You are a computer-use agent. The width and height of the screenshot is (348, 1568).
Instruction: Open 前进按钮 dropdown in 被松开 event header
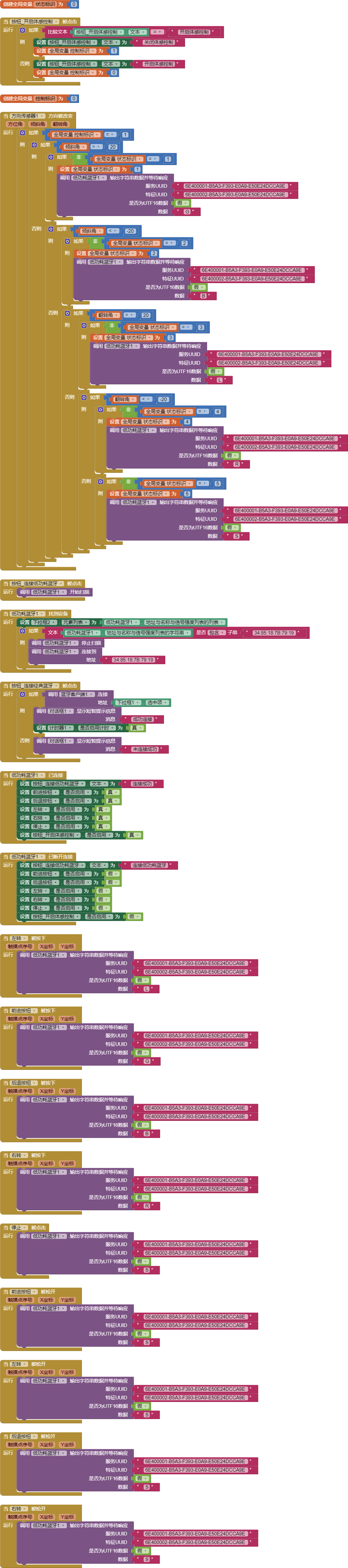click(23, 1291)
